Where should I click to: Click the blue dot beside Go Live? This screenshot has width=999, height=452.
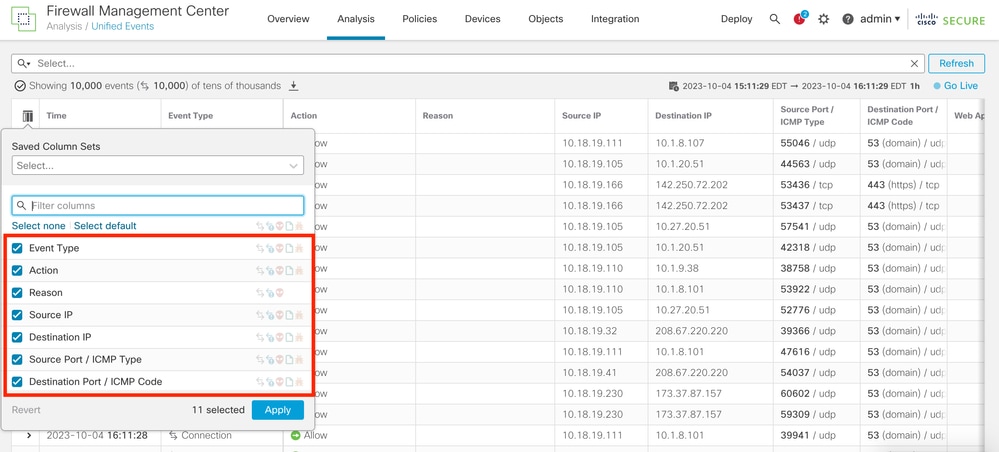[937, 85]
